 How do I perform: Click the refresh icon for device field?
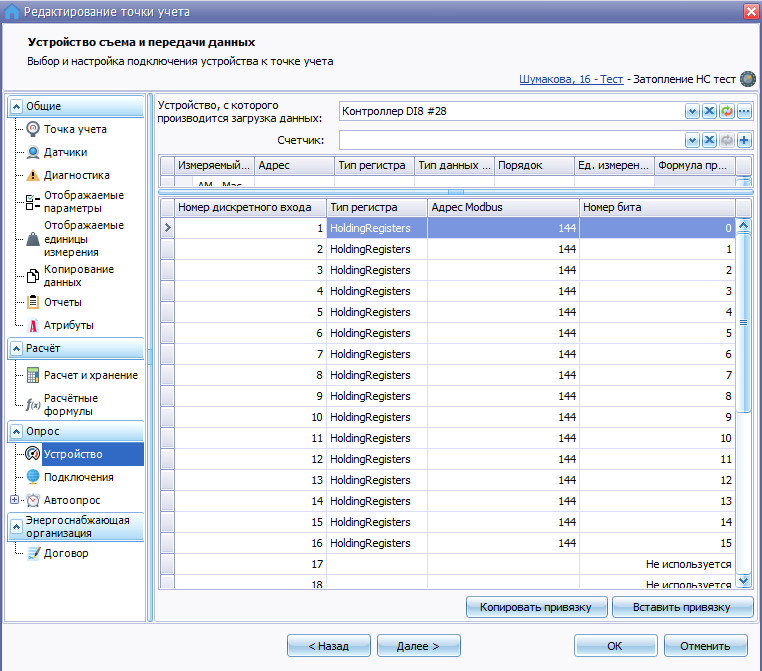727,111
